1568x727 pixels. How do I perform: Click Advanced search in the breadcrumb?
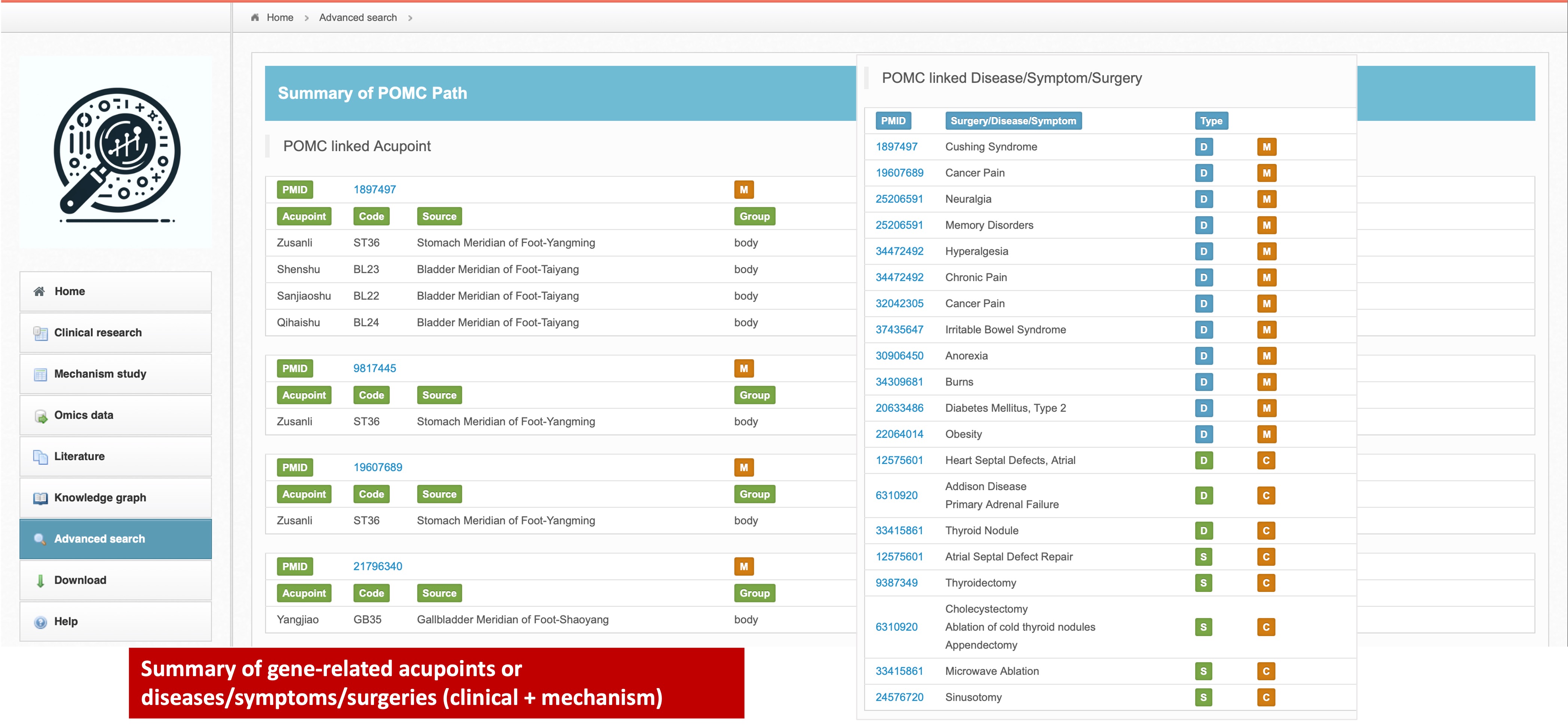(357, 18)
